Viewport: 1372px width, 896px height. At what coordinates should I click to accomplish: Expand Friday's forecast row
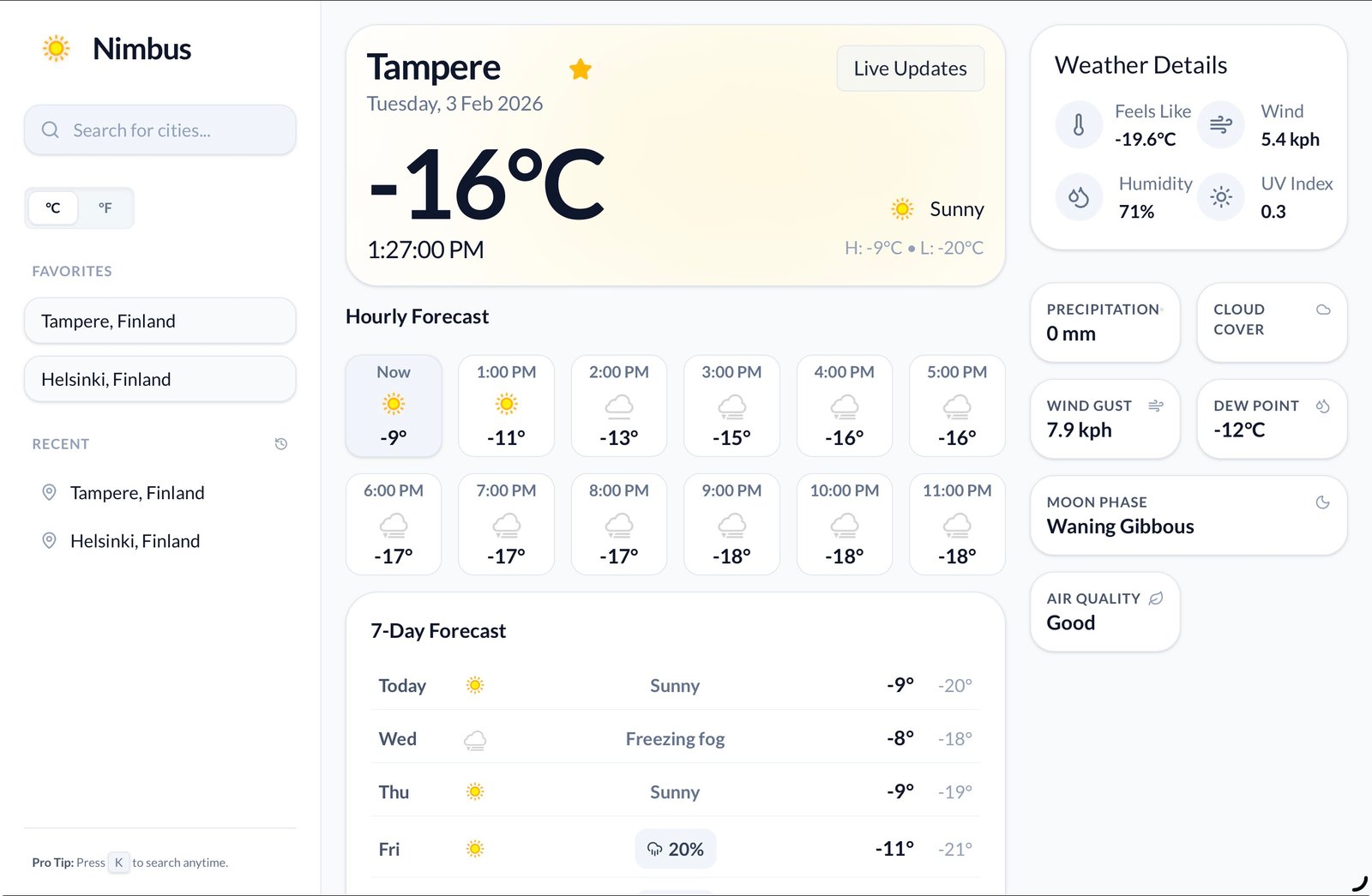tap(675, 849)
